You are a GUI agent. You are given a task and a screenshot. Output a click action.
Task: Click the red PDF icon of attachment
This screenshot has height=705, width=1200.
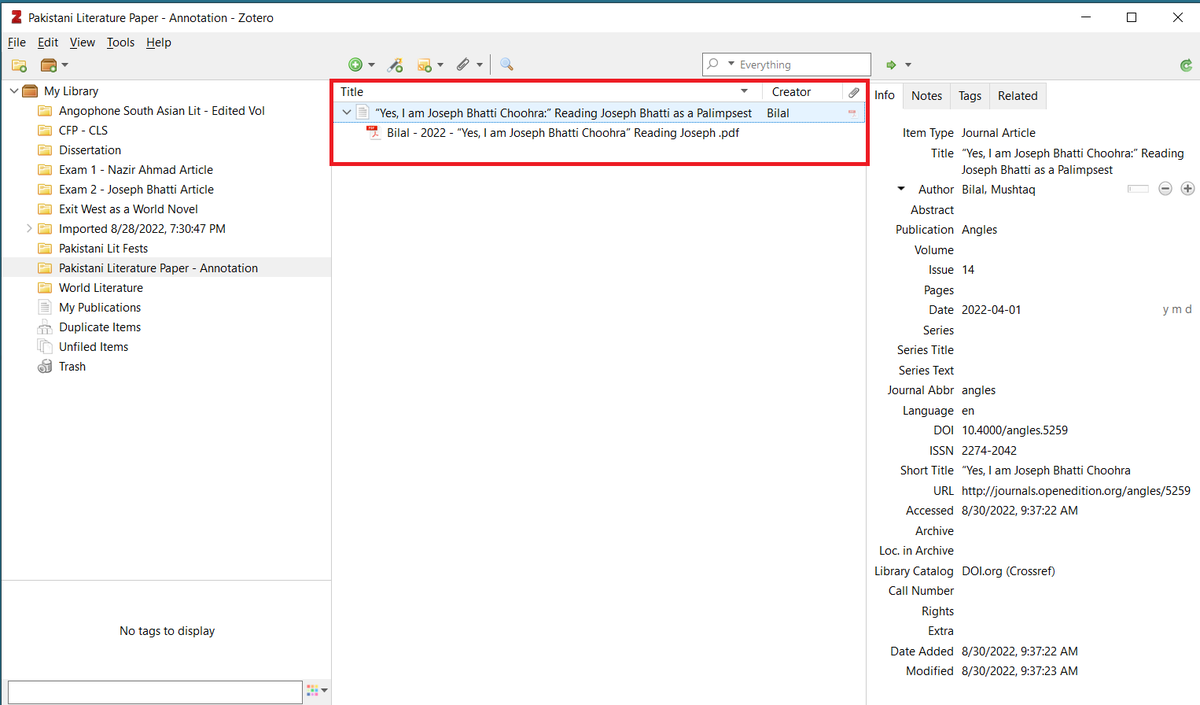point(373,132)
